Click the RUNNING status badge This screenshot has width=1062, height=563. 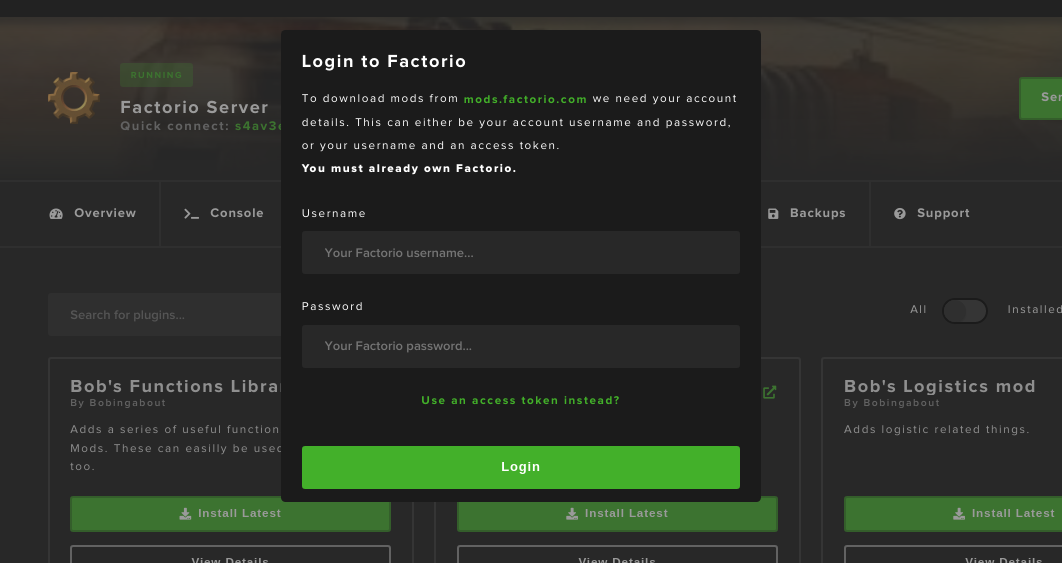coord(156,75)
